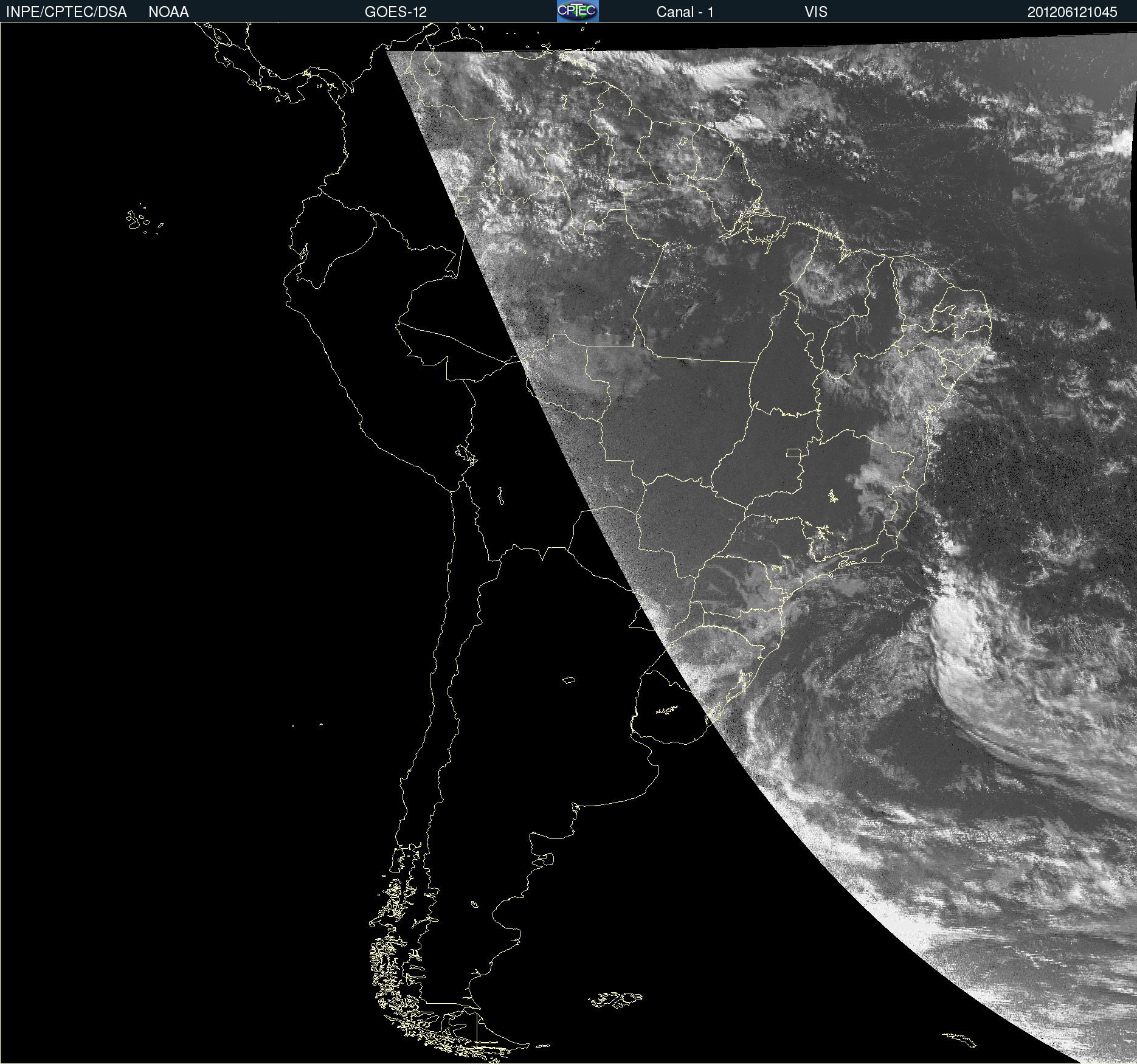Click the 201206121045 timestamp
This screenshot has height=1064, width=1137.
tap(1072, 12)
